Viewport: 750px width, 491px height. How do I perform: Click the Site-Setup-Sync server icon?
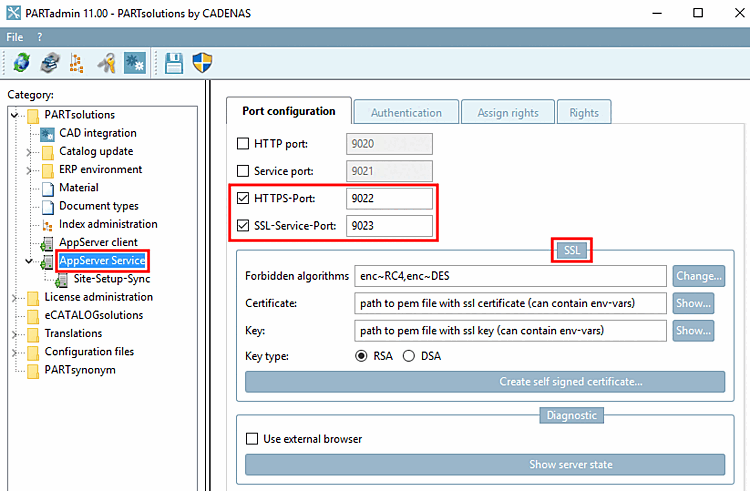click(61, 280)
